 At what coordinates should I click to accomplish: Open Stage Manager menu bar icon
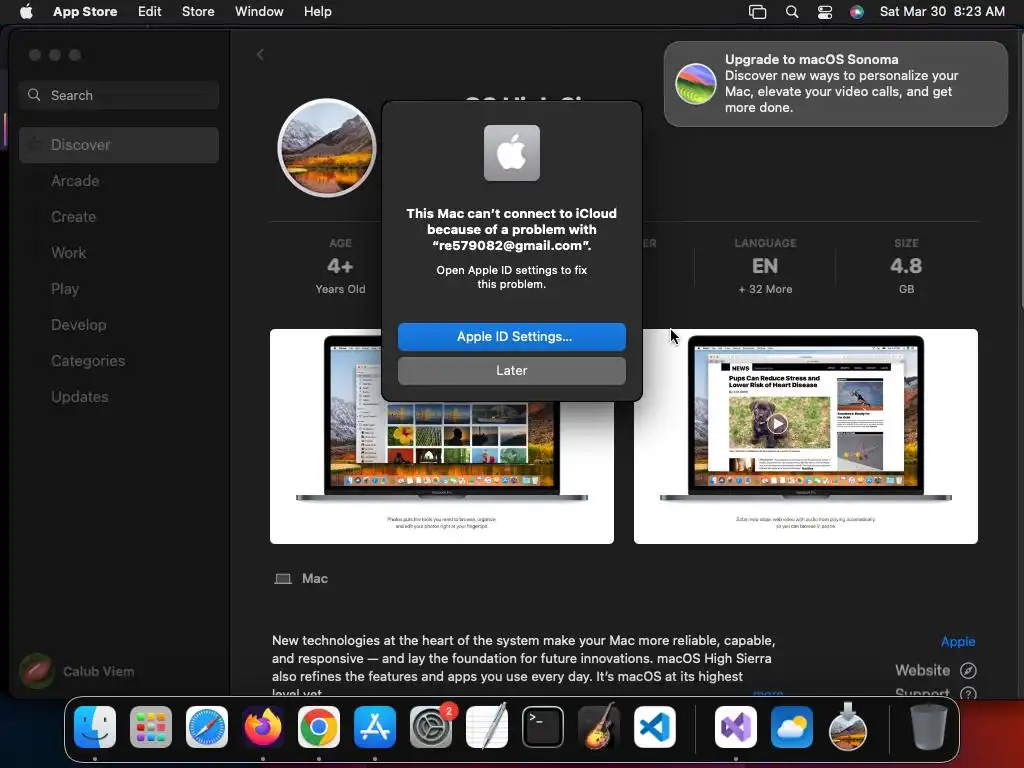tap(758, 11)
